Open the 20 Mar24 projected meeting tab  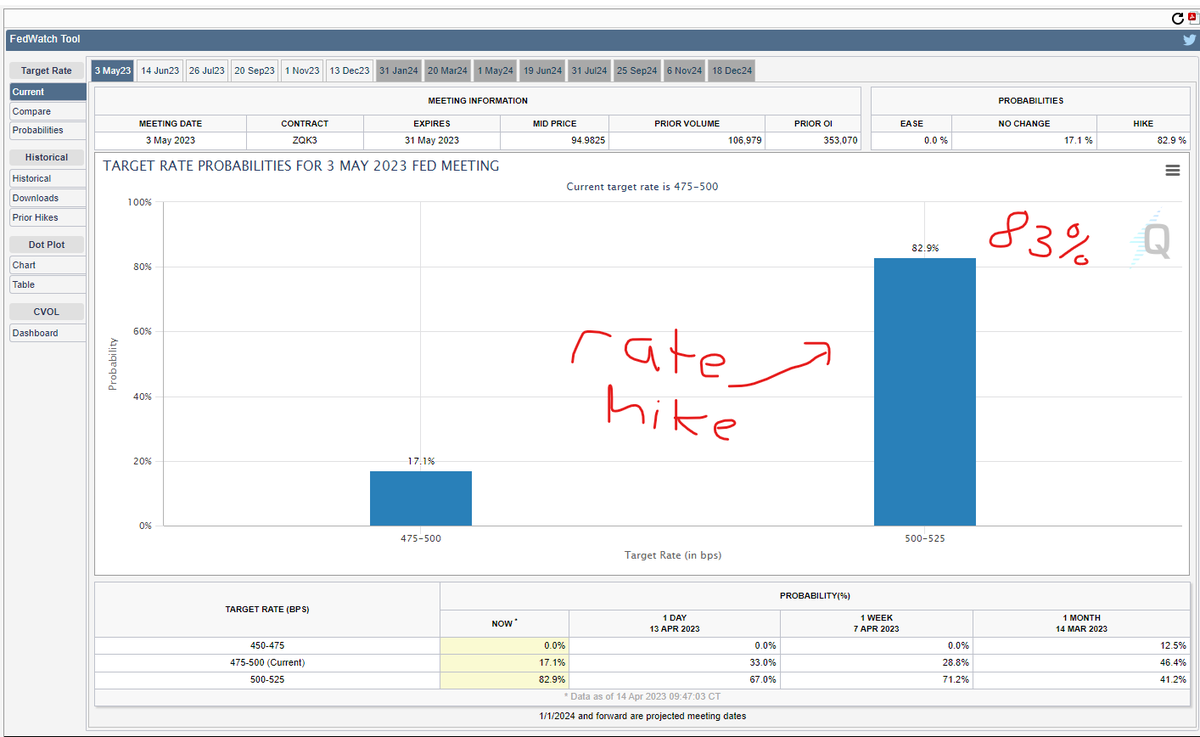point(447,71)
